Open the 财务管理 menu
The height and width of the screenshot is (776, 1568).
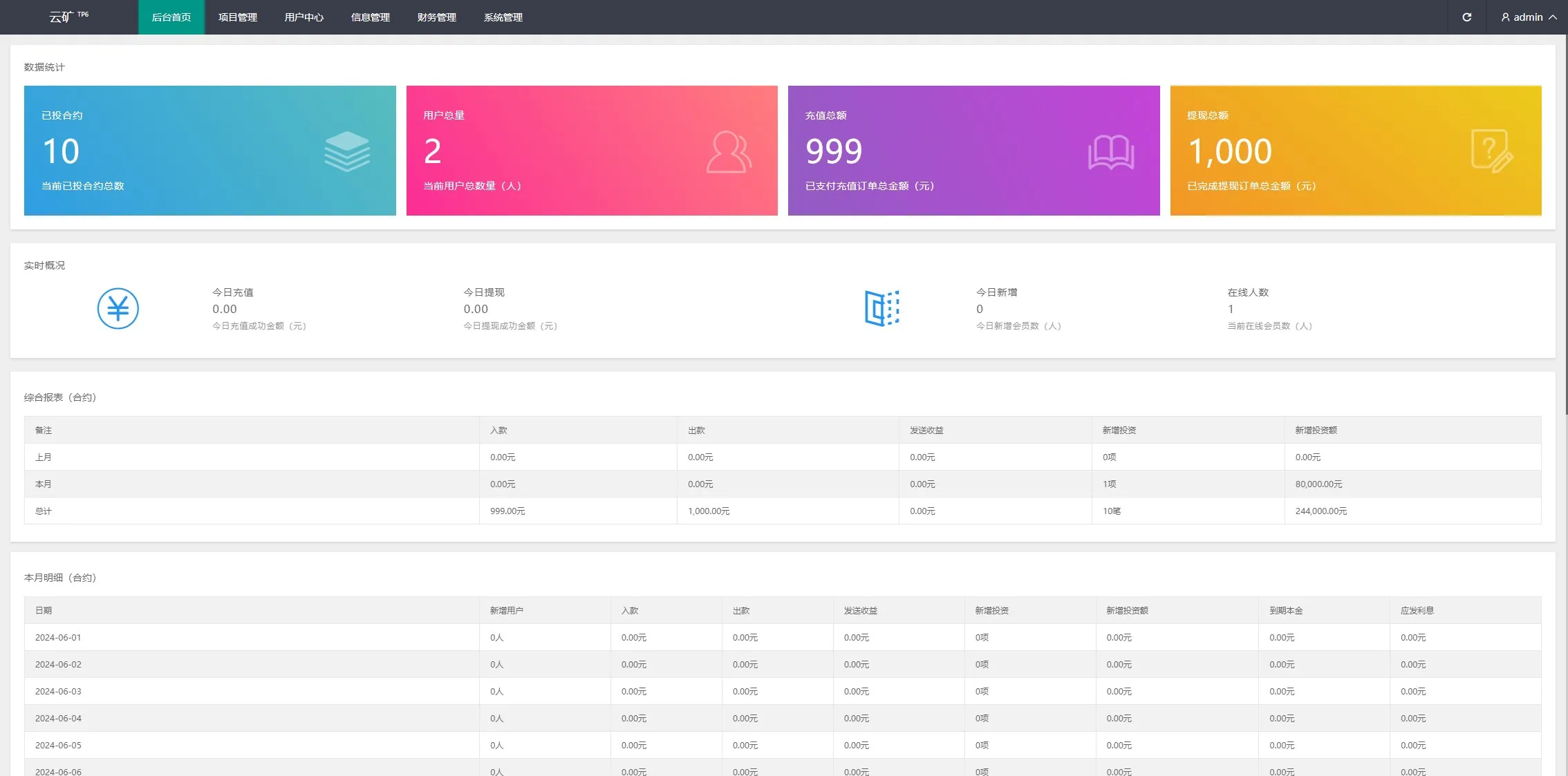click(437, 17)
